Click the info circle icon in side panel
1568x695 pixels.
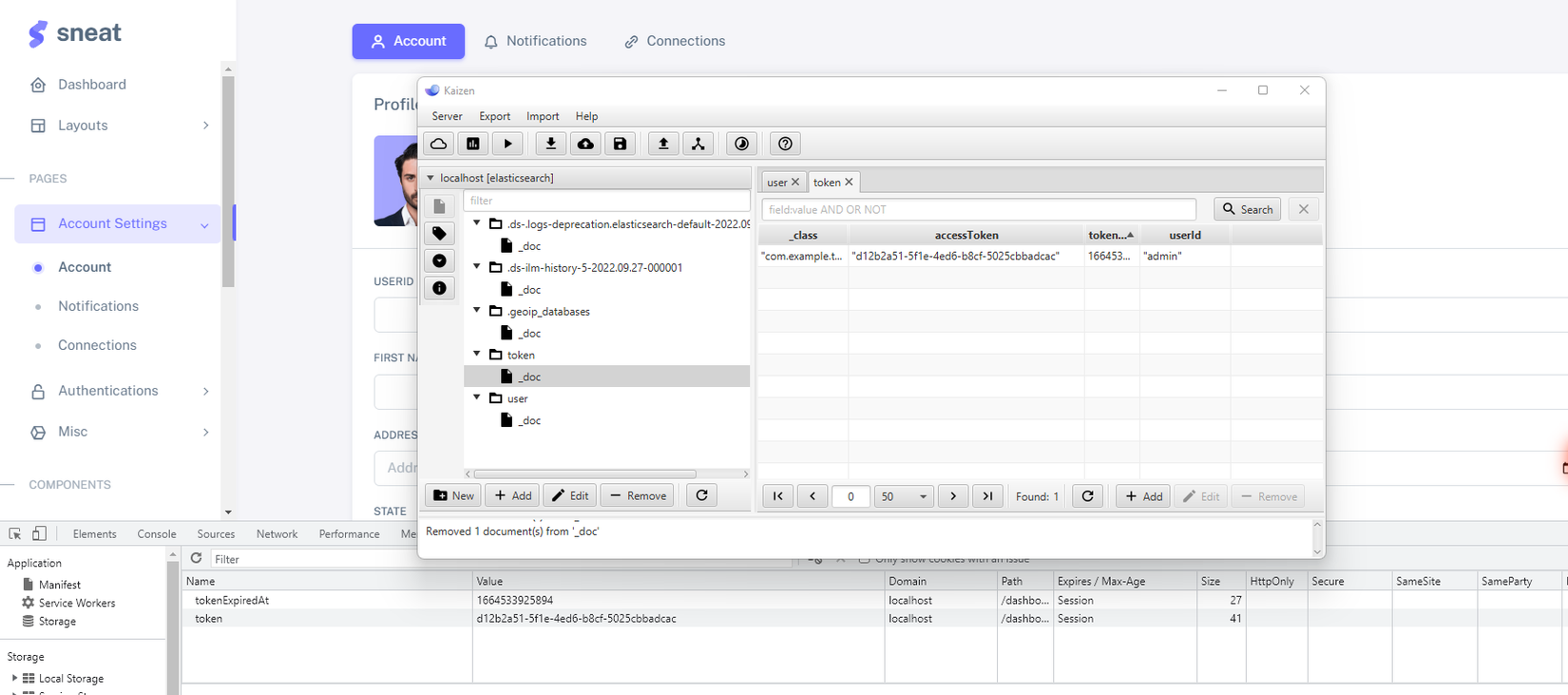(439, 288)
